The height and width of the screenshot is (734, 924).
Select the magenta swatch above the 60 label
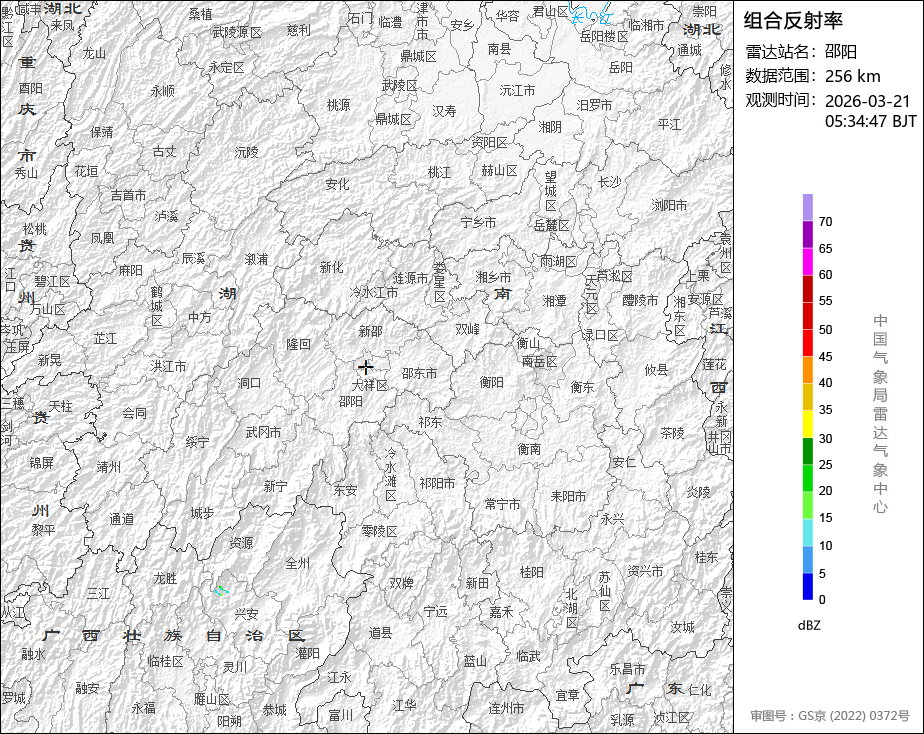coord(808,261)
